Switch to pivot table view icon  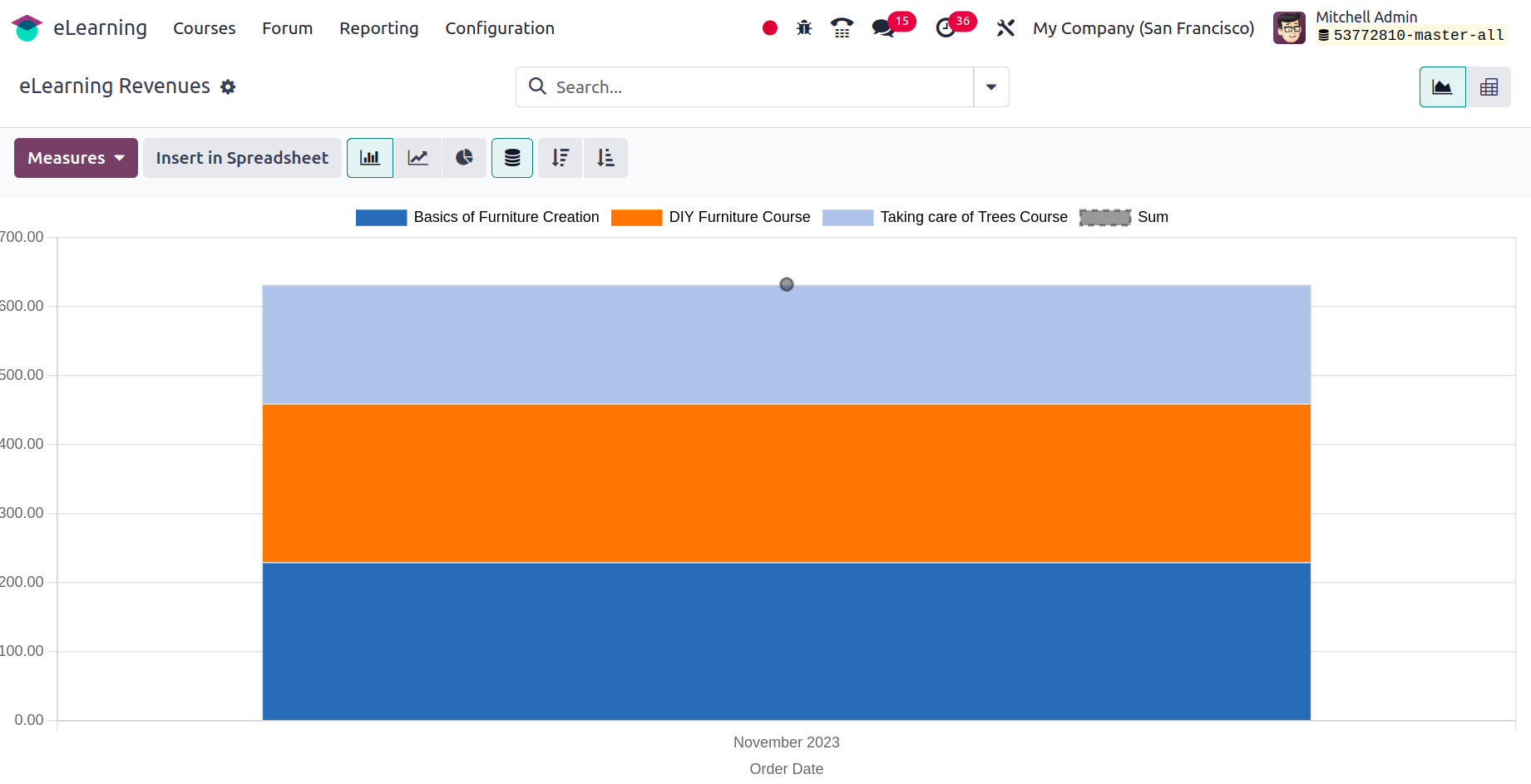click(x=1489, y=86)
